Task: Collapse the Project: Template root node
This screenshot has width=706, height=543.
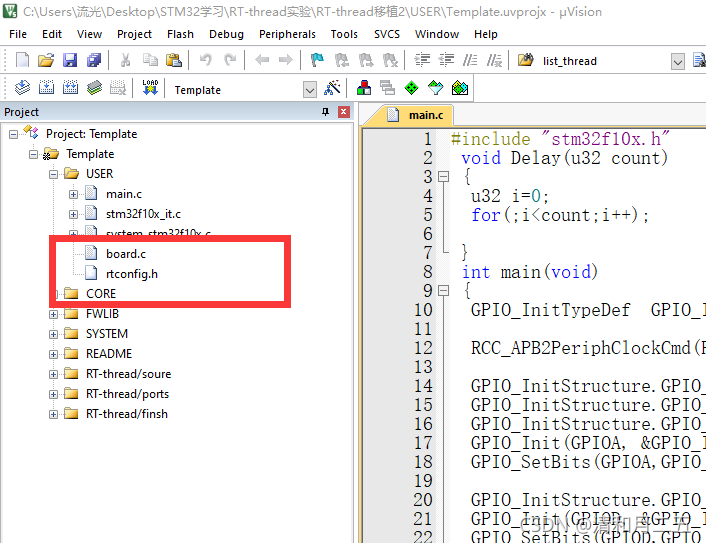Action: tap(14, 134)
